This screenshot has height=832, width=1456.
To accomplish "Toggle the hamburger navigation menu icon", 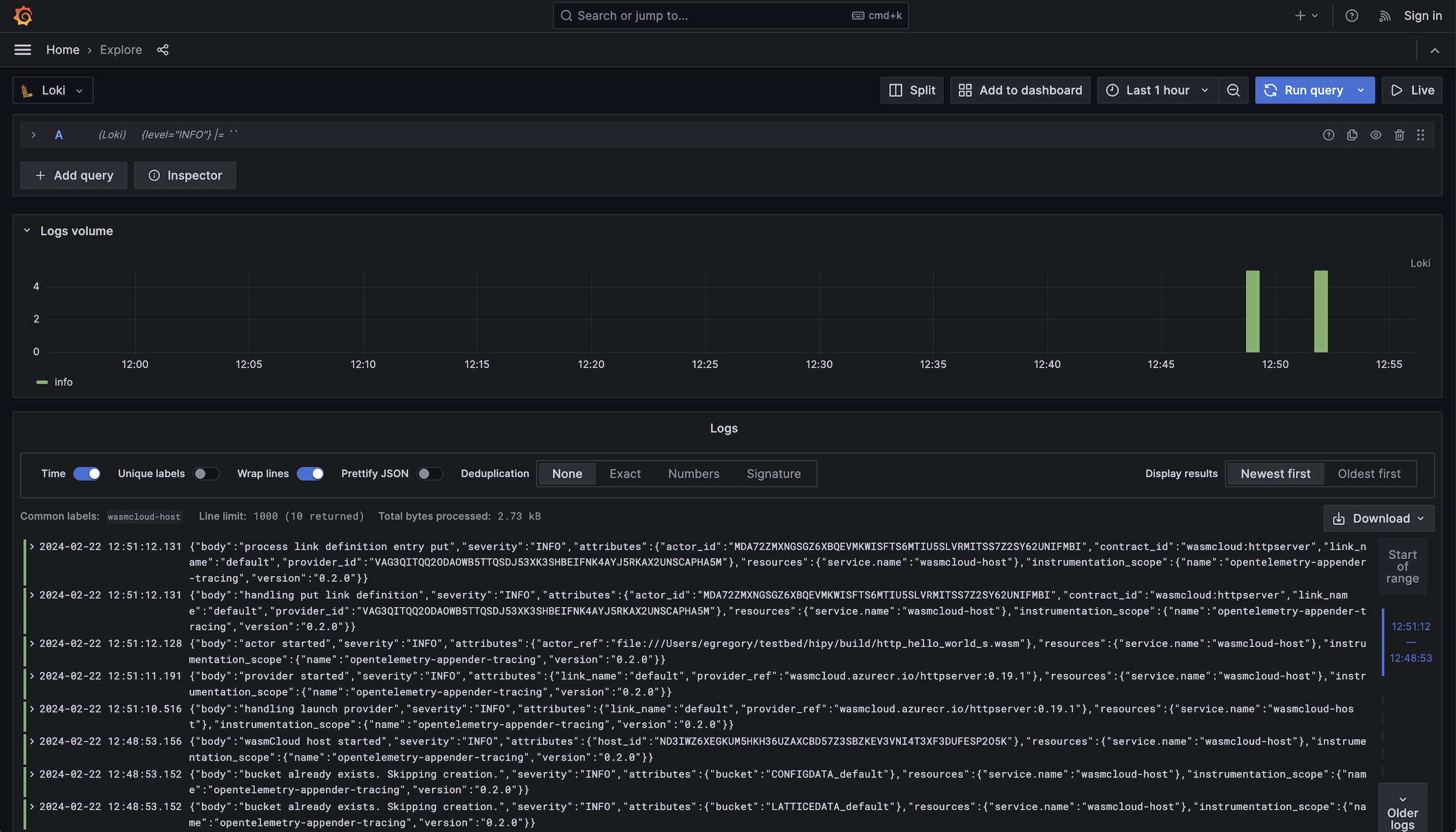I will pyautogui.click(x=22, y=50).
